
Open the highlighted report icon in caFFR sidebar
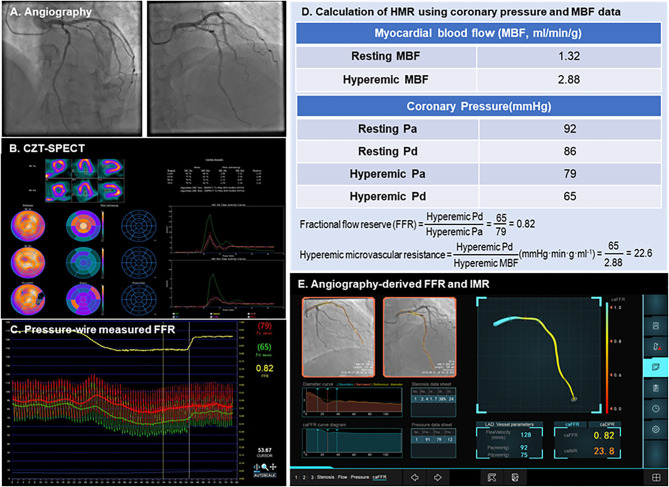click(655, 369)
